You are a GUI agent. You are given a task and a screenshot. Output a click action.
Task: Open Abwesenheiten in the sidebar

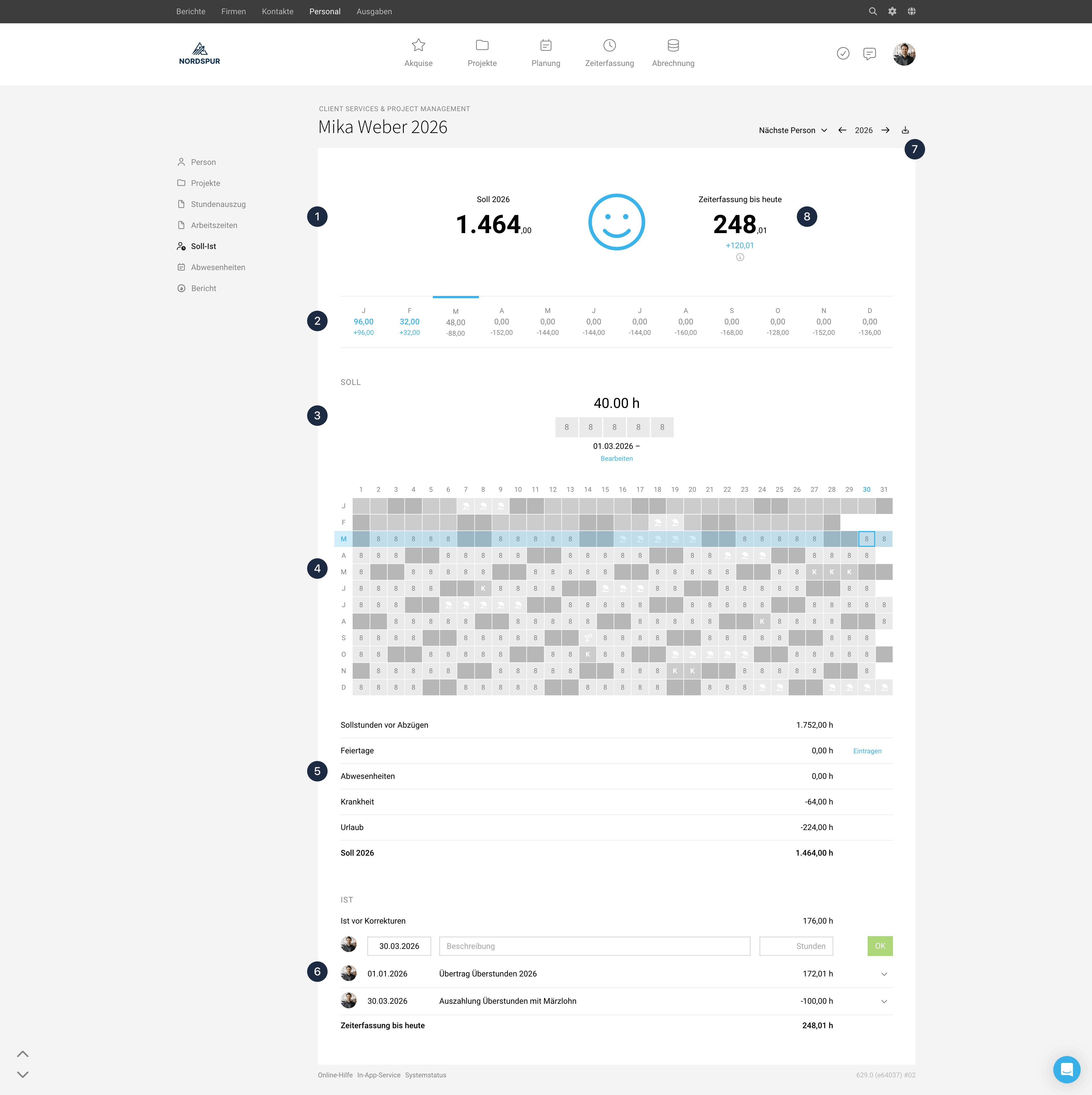coord(218,267)
